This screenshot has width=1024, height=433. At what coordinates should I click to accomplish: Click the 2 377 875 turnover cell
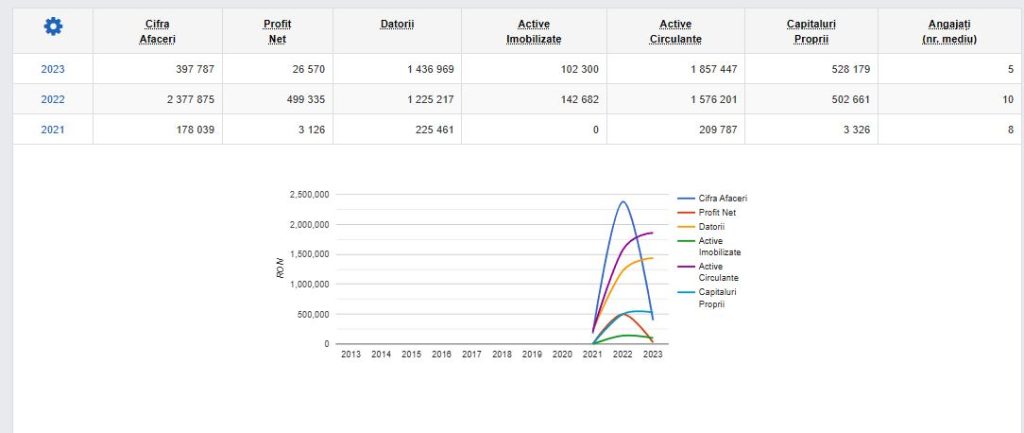(157, 99)
